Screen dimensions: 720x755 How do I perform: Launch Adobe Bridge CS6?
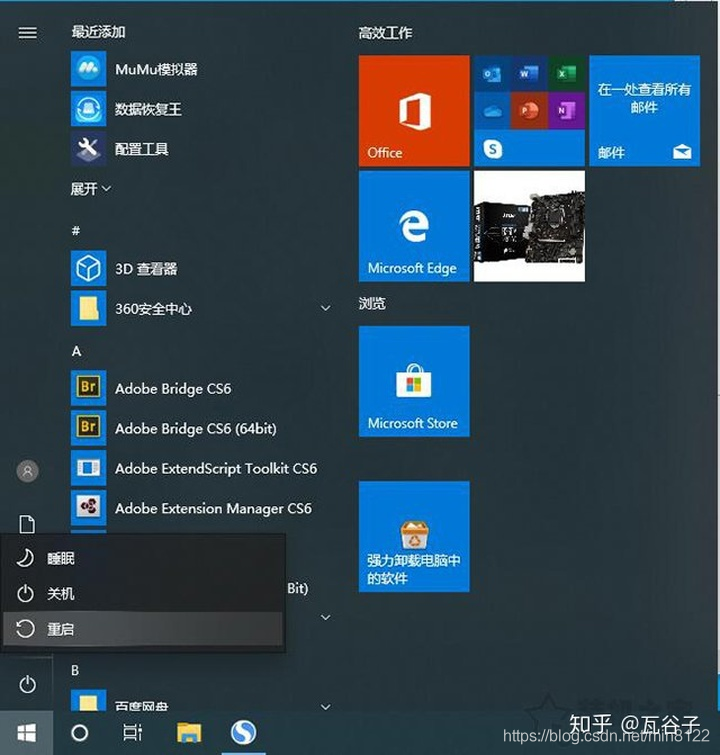pyautogui.click(x=202, y=388)
